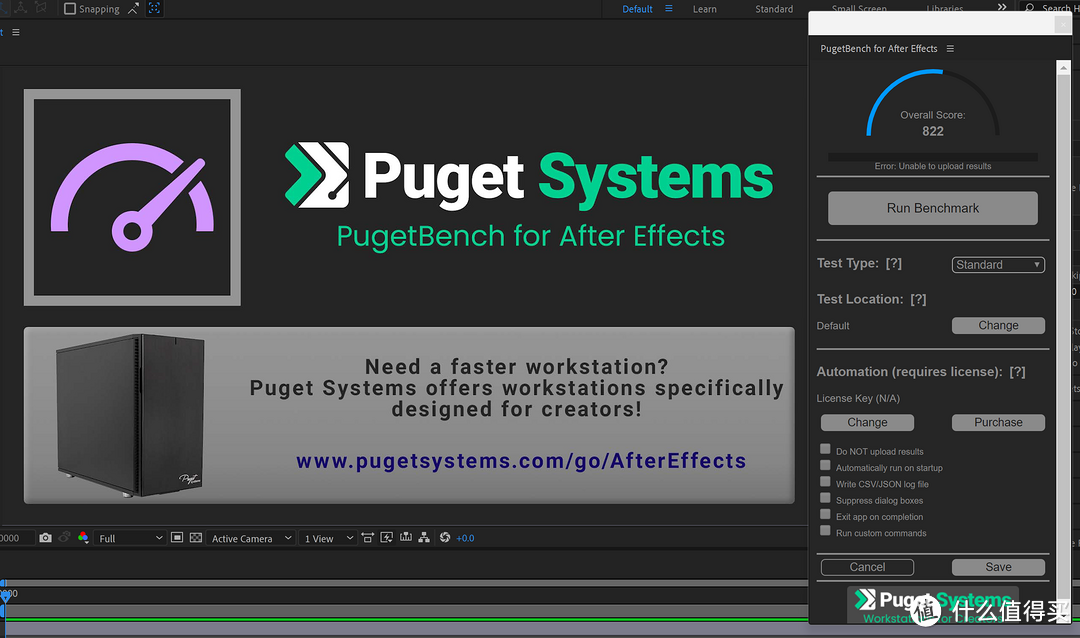This screenshot has height=638, width=1080.
Task: Check Do NOT upload results
Action: pos(825,449)
